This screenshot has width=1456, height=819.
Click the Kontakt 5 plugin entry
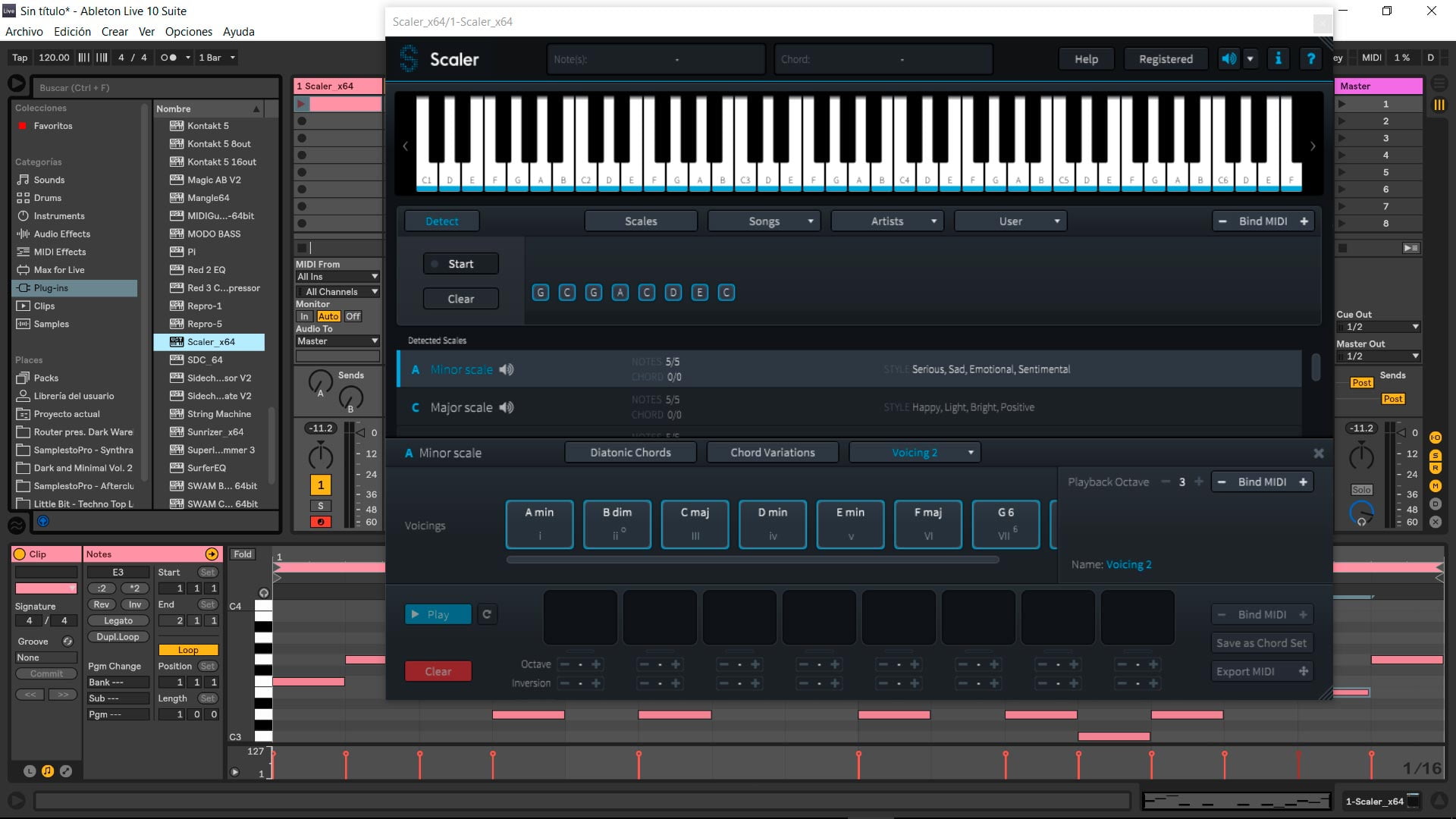coord(209,126)
